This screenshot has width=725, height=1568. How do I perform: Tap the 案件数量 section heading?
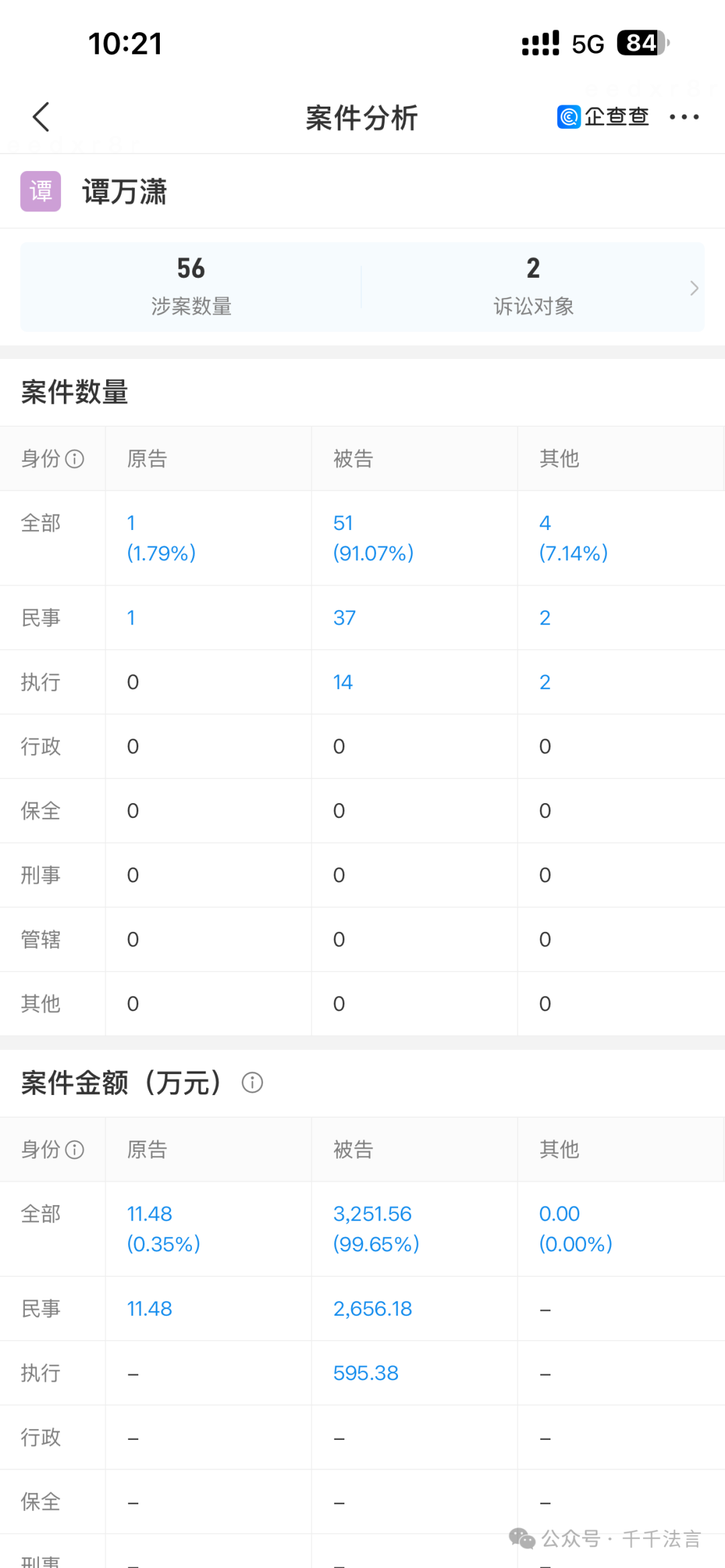[75, 392]
